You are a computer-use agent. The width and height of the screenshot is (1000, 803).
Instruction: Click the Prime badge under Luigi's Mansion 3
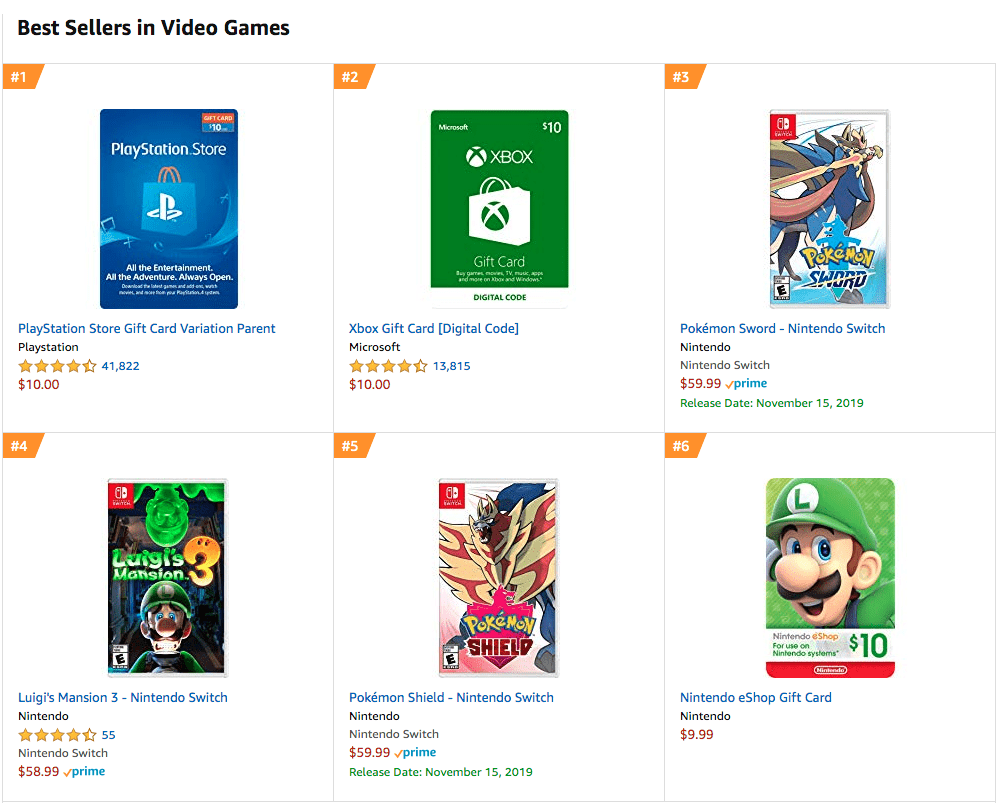[85, 770]
